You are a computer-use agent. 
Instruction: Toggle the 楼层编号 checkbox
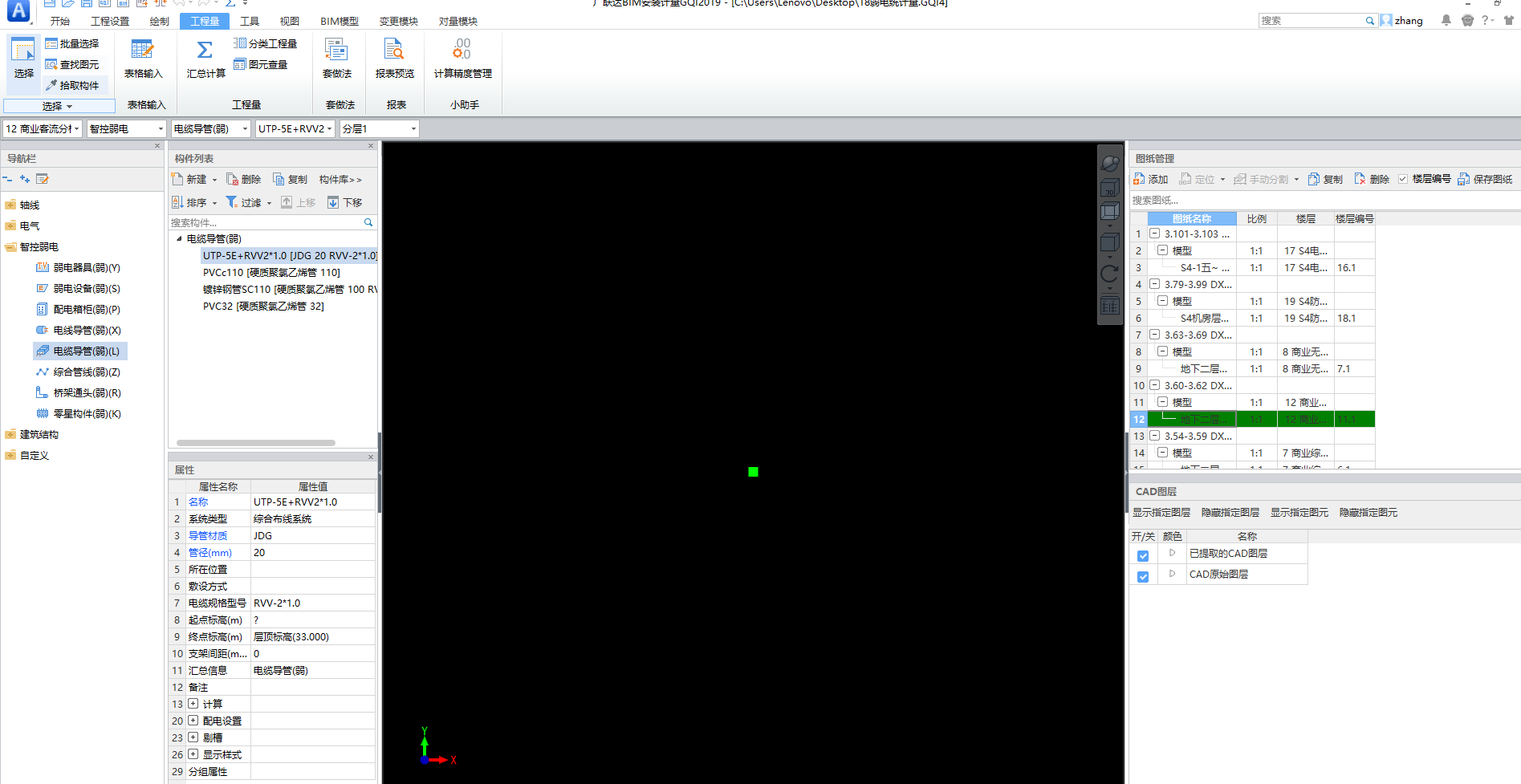coord(1403,179)
